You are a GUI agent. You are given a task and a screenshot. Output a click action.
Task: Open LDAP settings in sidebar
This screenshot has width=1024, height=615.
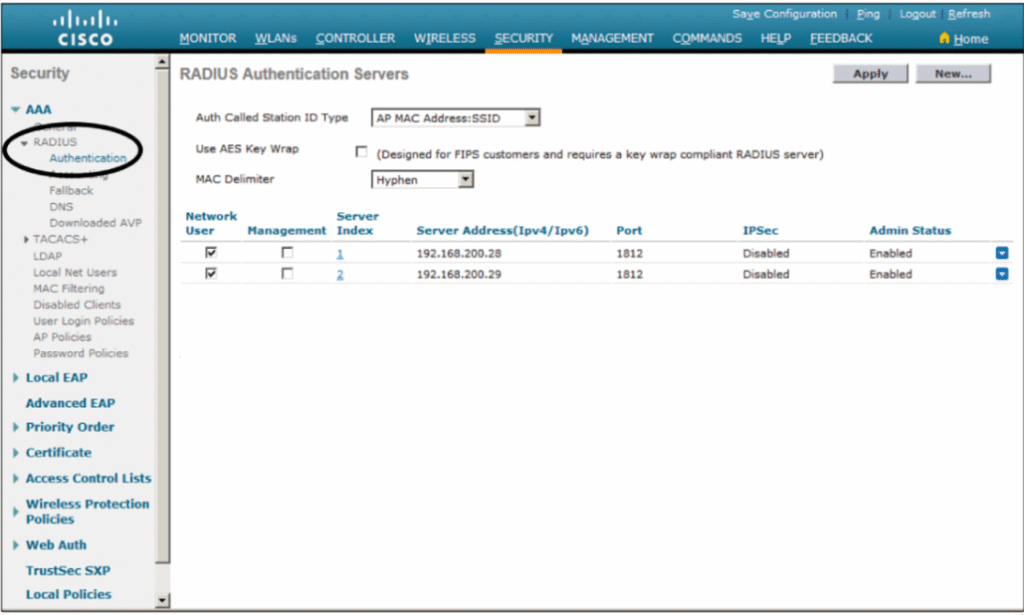(x=48, y=256)
